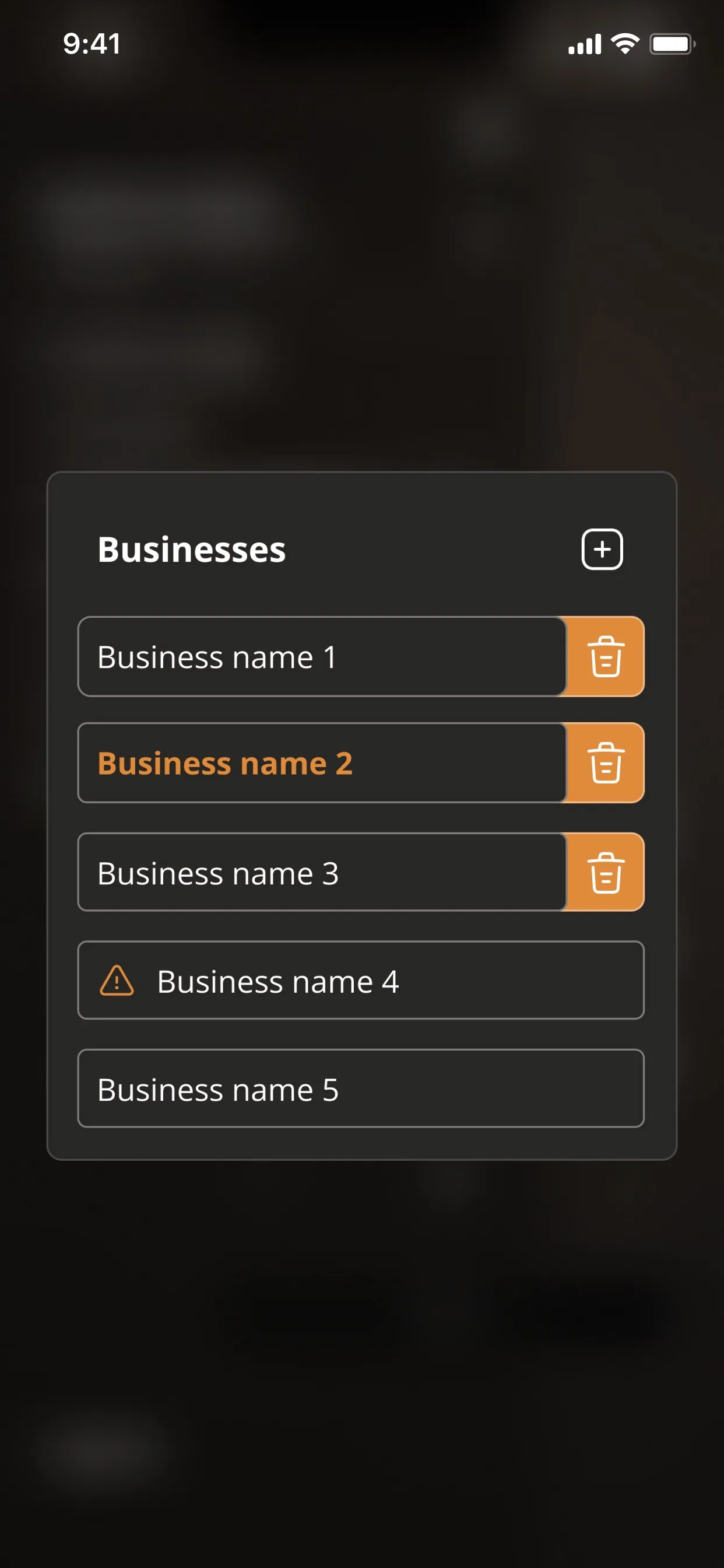Select Business name 1 entry
The width and height of the screenshot is (724, 1568).
[x=322, y=656]
